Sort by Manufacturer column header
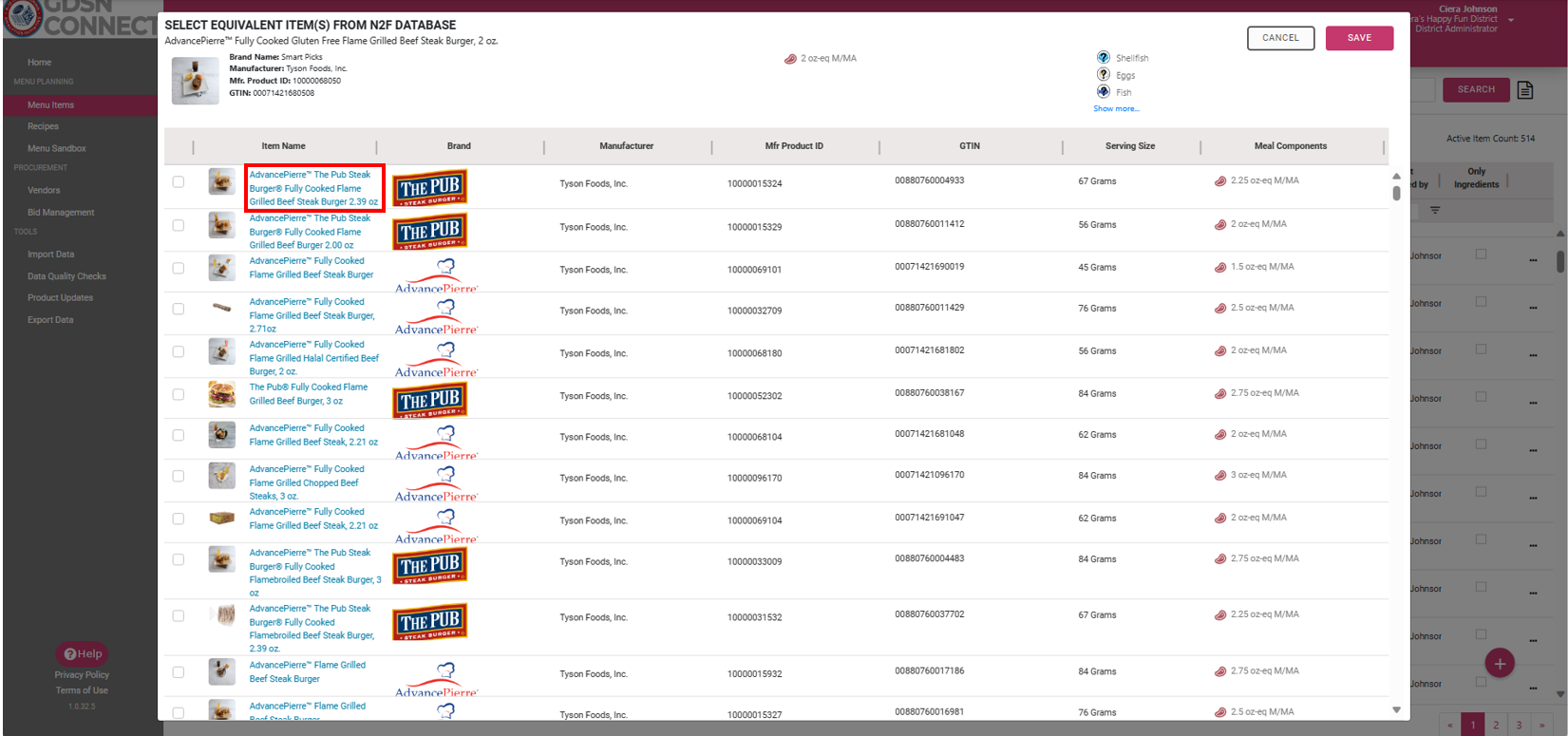 [x=627, y=146]
